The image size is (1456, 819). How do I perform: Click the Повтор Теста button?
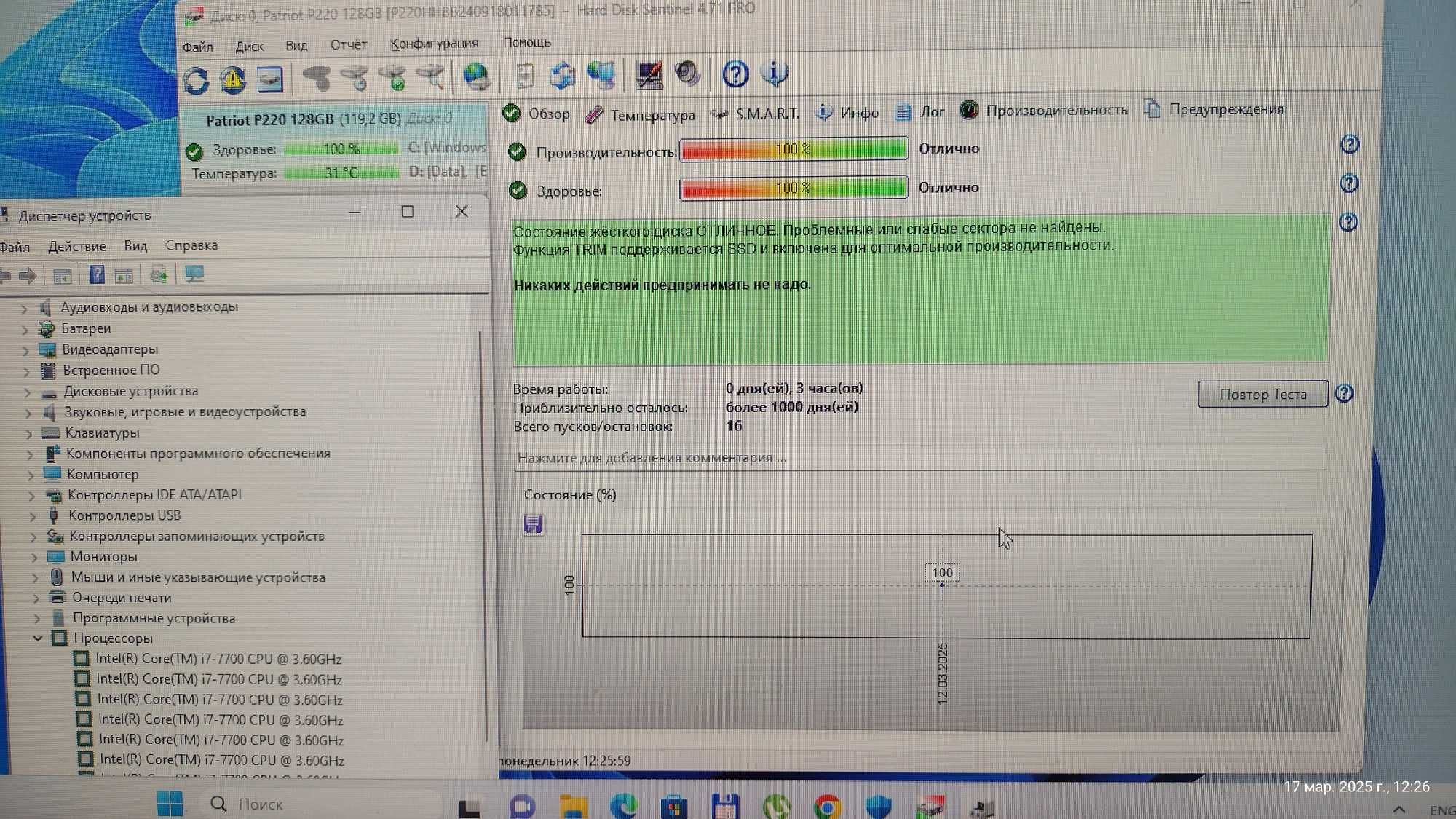1263,394
